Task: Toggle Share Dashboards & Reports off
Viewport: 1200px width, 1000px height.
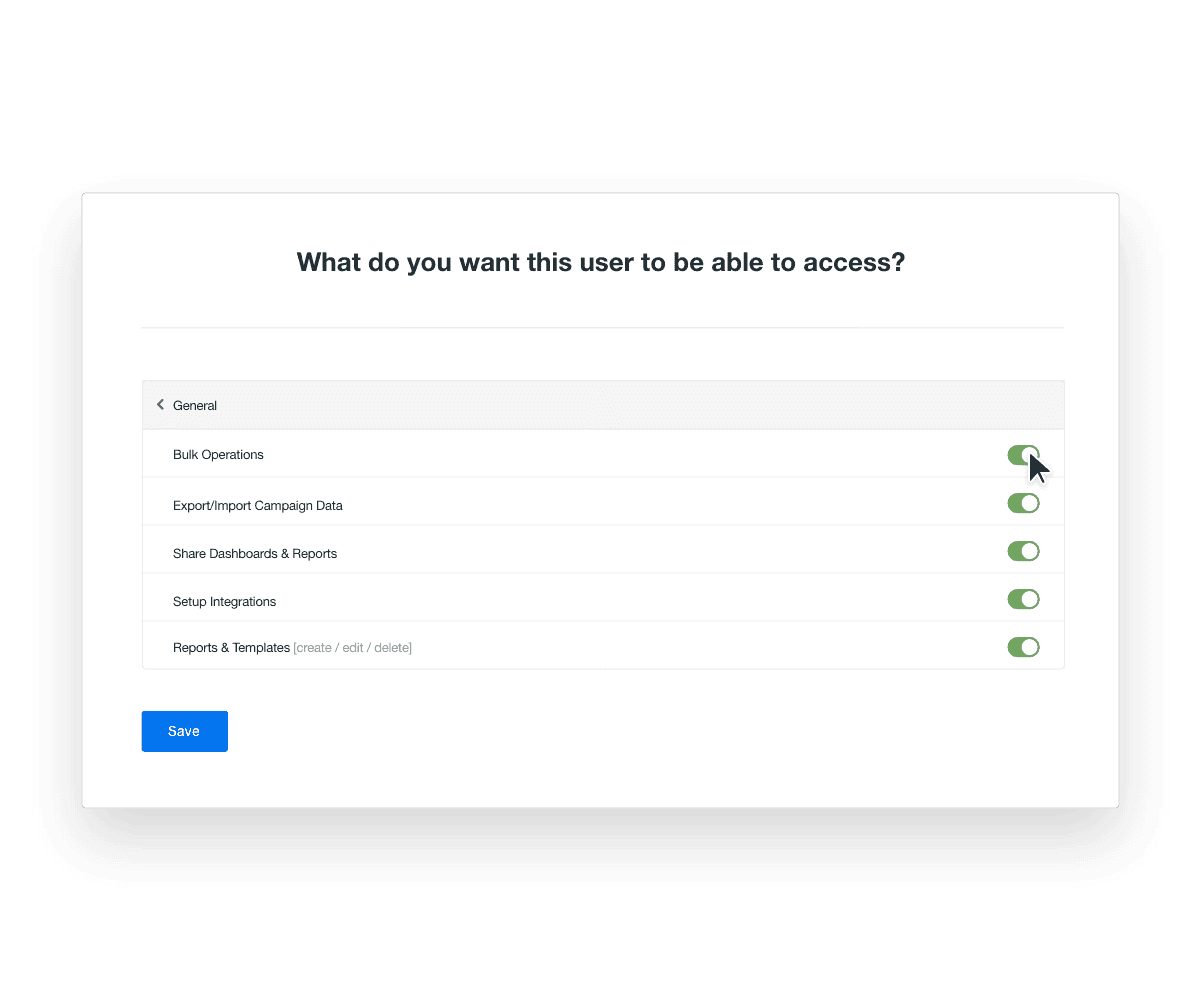Action: tap(1024, 551)
